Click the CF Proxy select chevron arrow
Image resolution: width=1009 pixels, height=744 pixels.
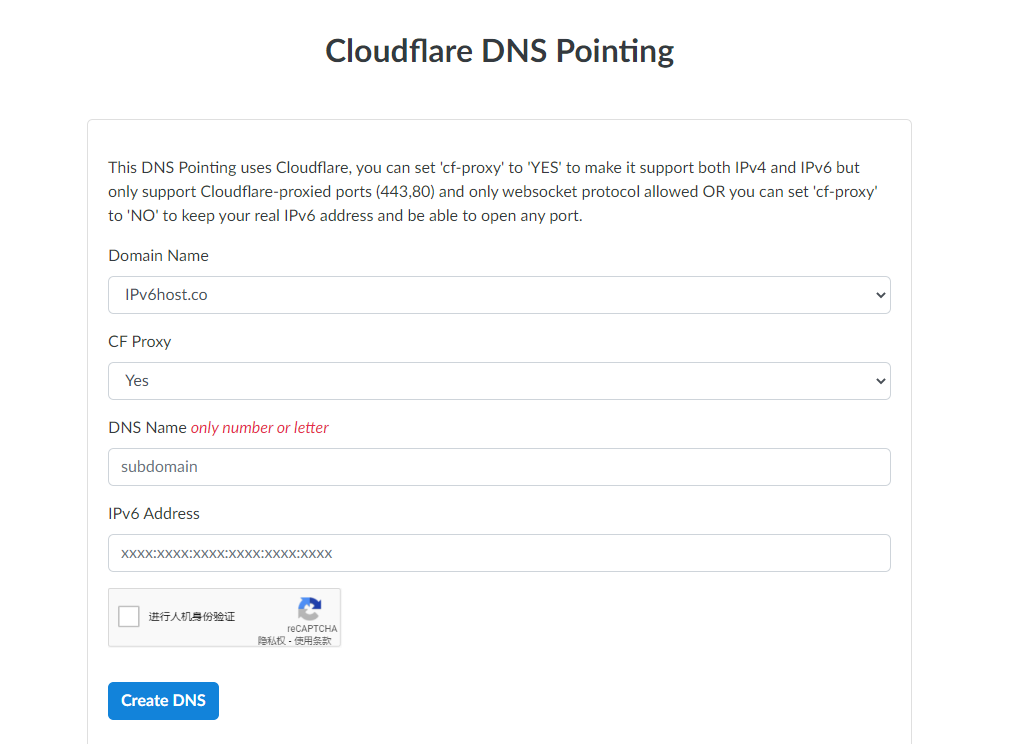pyautogui.click(x=880, y=381)
